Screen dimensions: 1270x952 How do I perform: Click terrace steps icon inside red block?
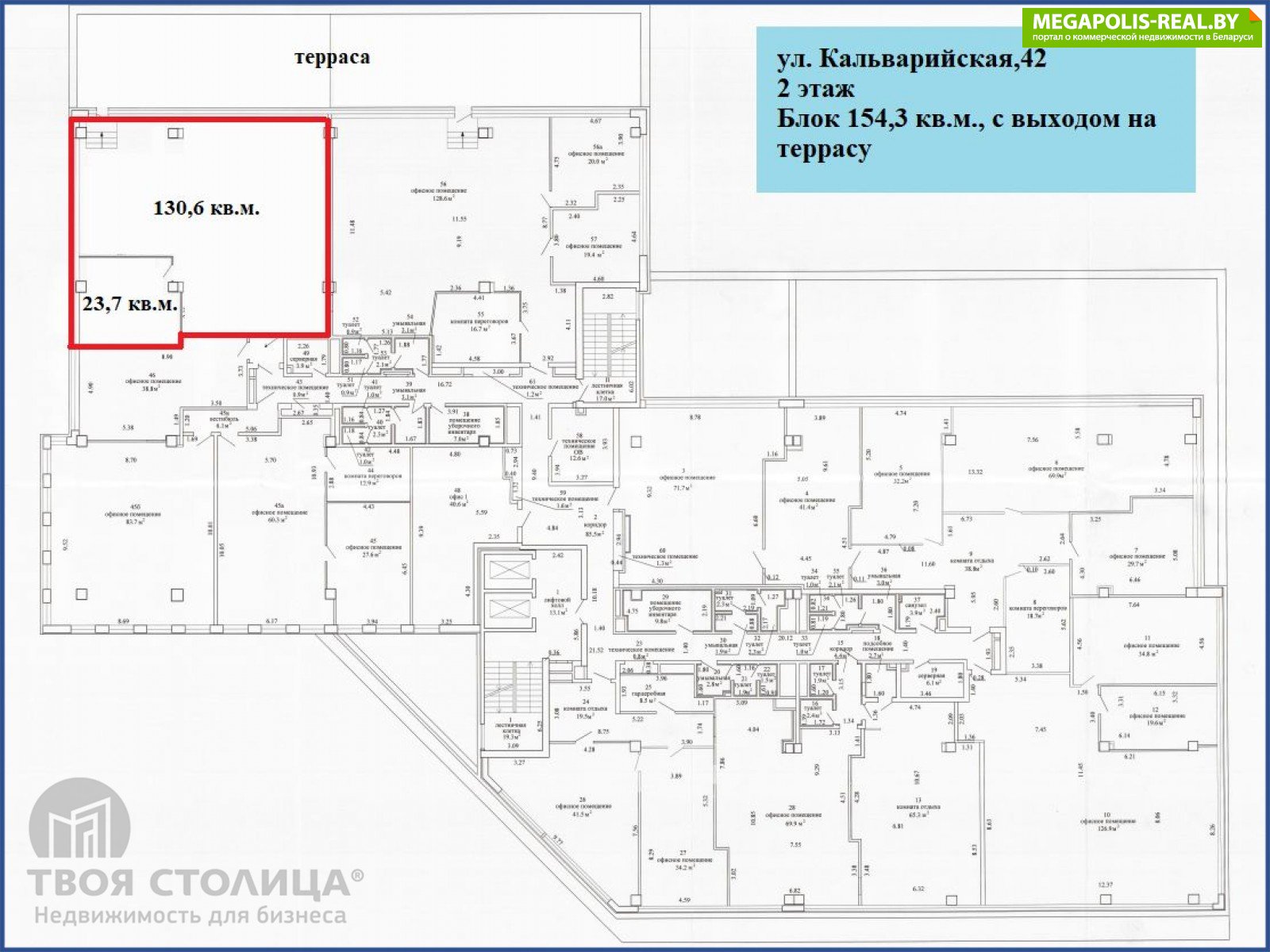[x=102, y=140]
